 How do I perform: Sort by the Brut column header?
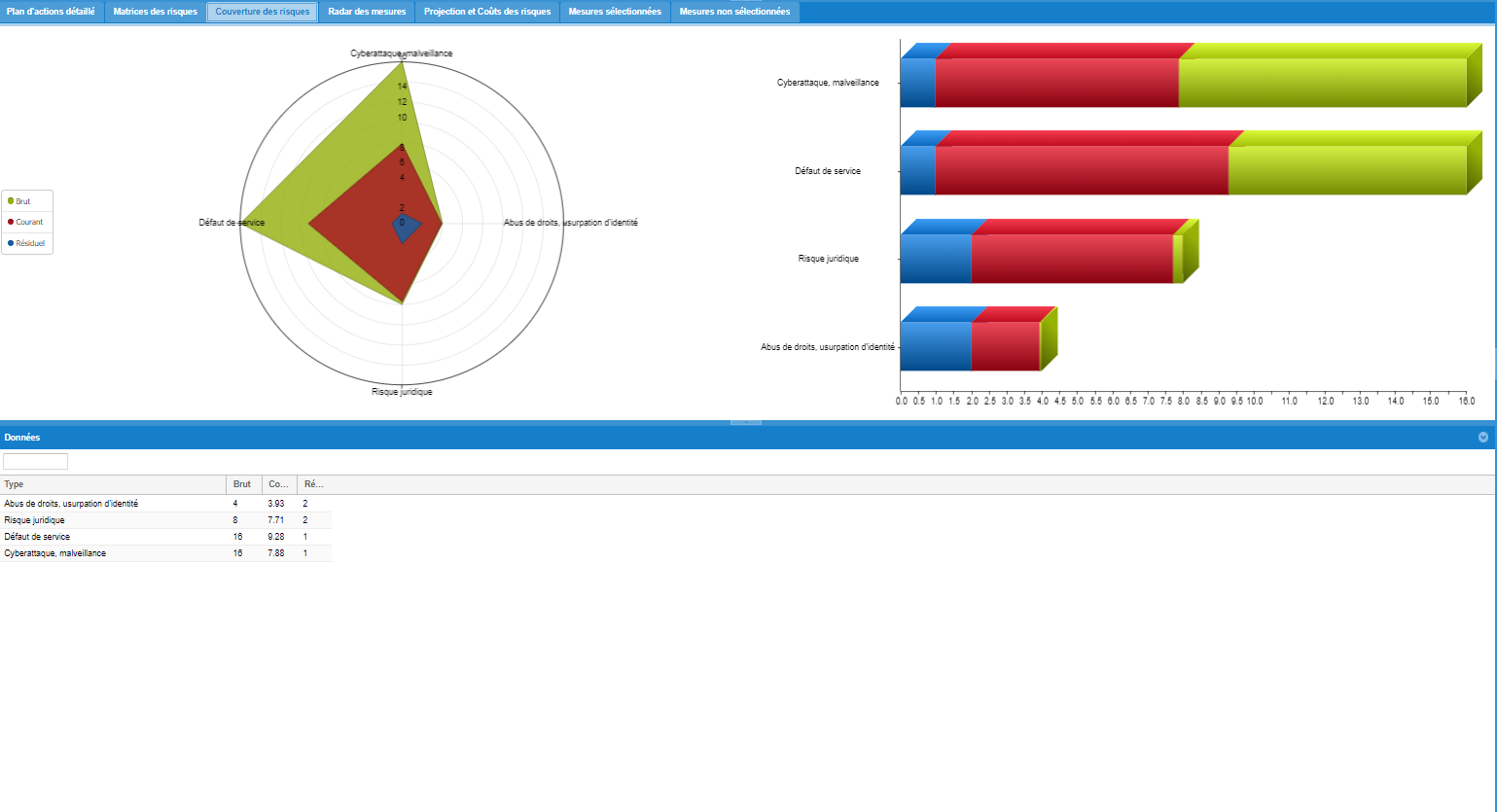(x=243, y=484)
